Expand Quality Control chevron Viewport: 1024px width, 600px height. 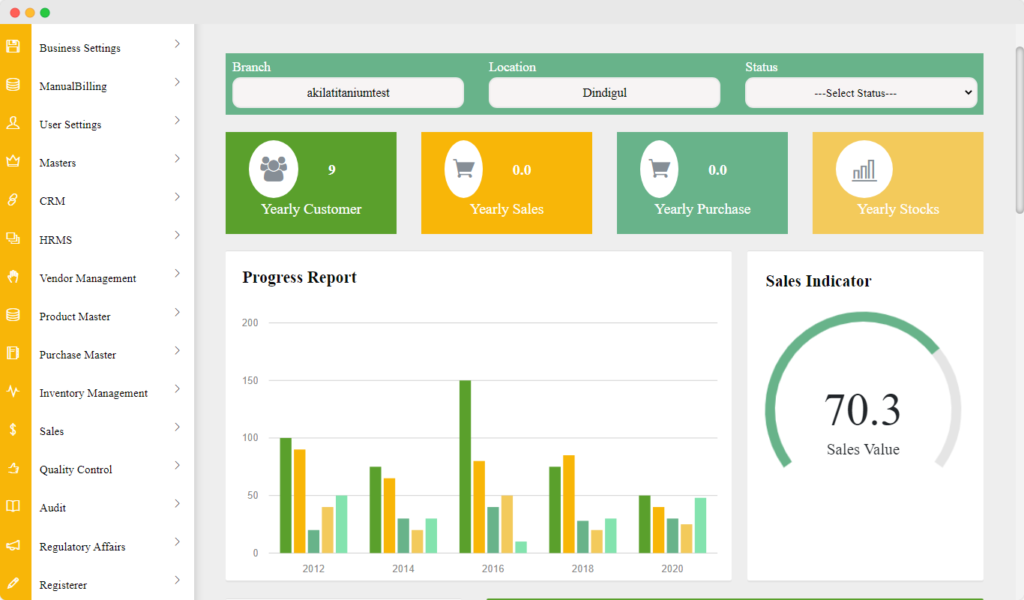(x=177, y=466)
